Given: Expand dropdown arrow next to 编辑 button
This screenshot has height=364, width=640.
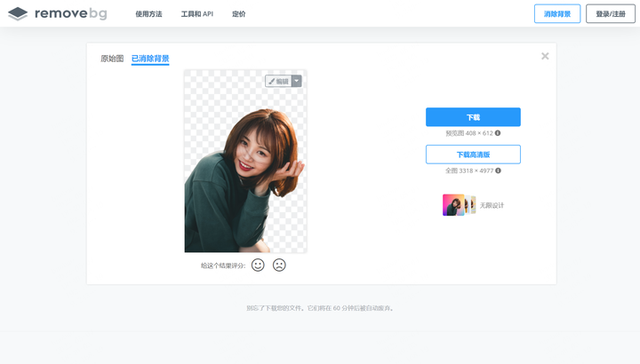Looking at the screenshot, I should [x=297, y=81].
